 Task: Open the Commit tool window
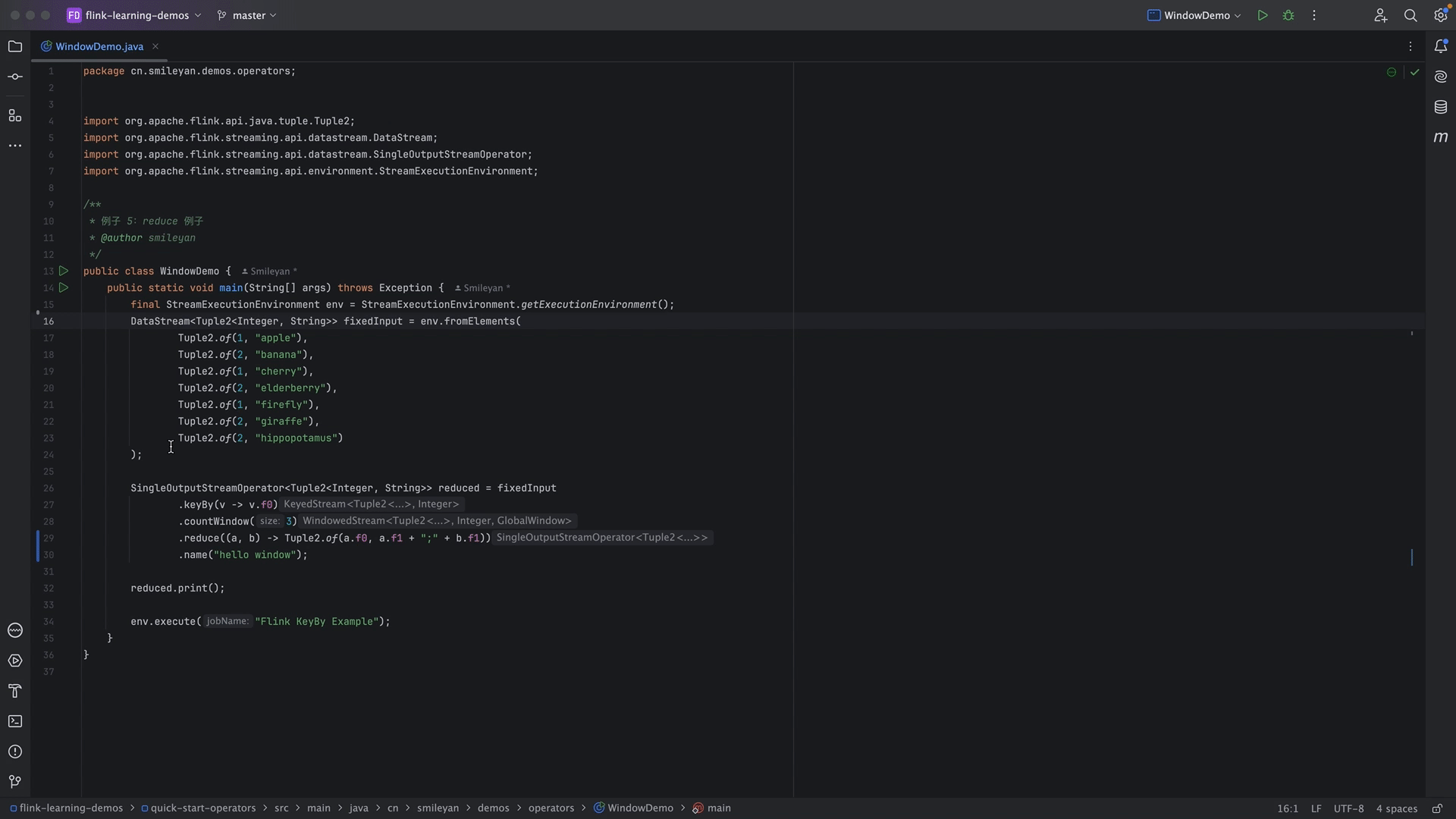pos(15,77)
